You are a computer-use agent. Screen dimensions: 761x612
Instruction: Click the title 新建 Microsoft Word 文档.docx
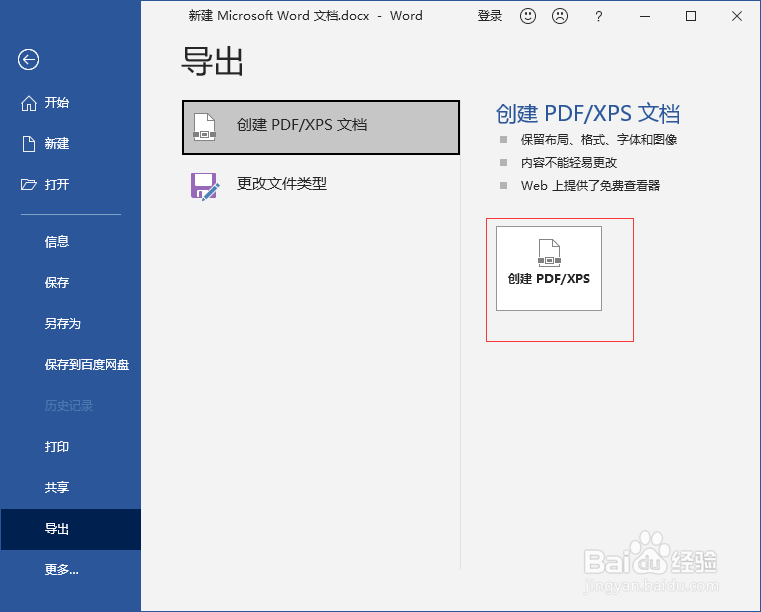point(279,16)
